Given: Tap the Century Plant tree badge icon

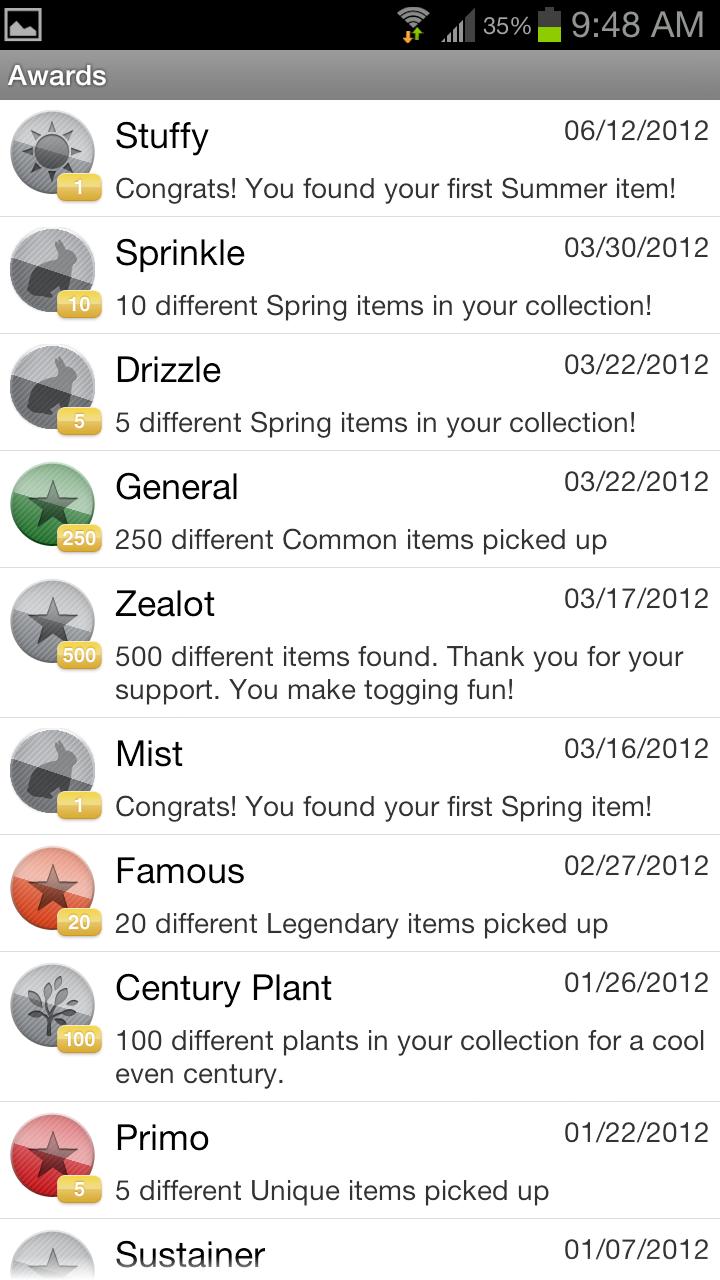Looking at the screenshot, I should pos(54,1010).
